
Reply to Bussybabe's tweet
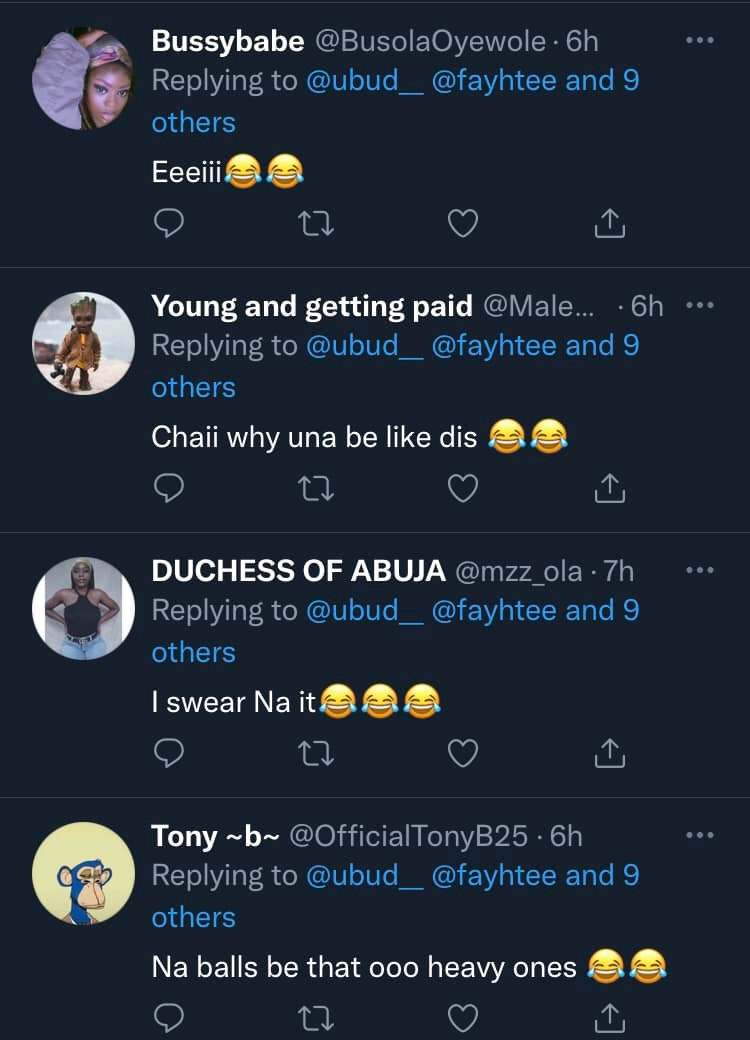[169, 224]
